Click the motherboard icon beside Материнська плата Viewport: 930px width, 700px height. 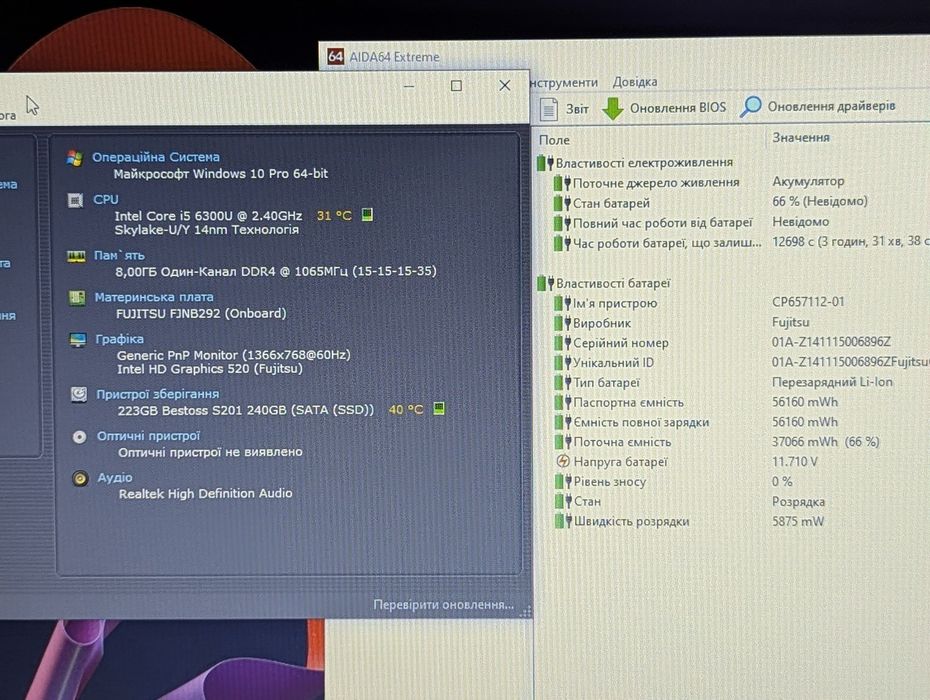point(77,297)
